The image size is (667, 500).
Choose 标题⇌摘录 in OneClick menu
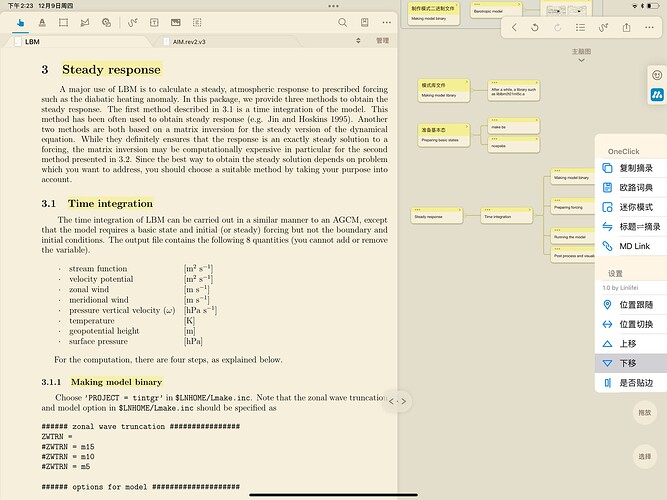tap(631, 226)
